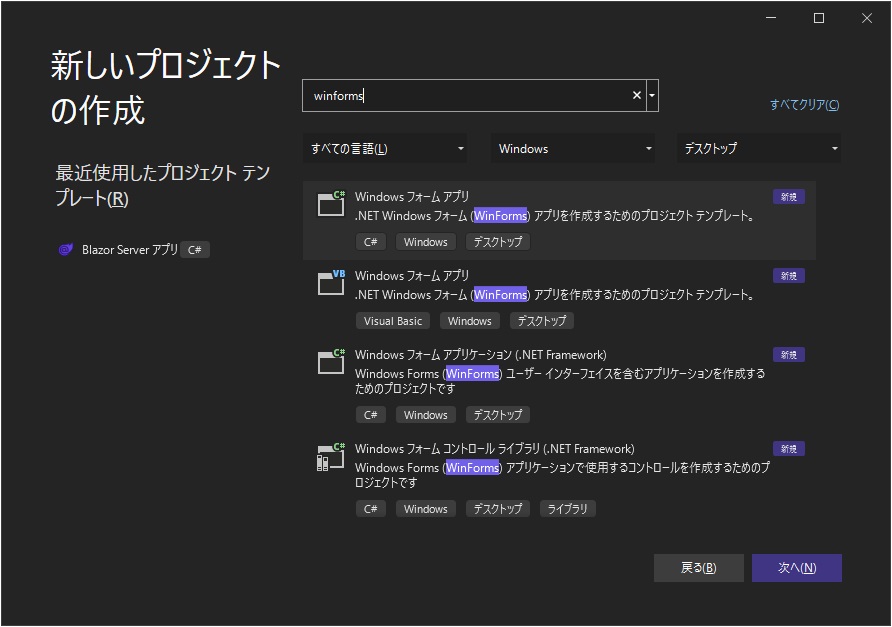Click the 次へ(N) button
Screen dimensions: 892x627
point(796,568)
